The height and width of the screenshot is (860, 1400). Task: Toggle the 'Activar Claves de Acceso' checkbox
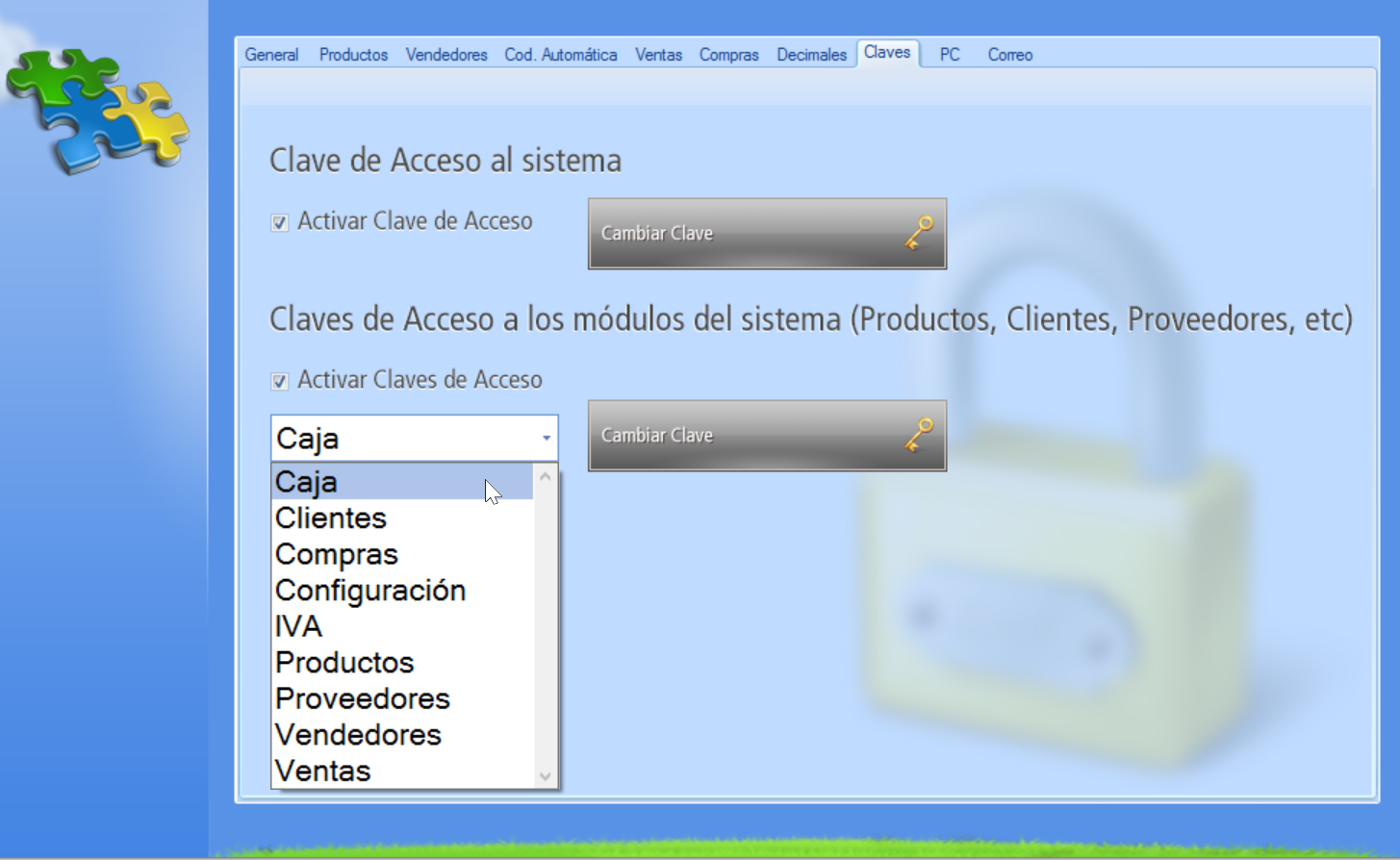280,381
